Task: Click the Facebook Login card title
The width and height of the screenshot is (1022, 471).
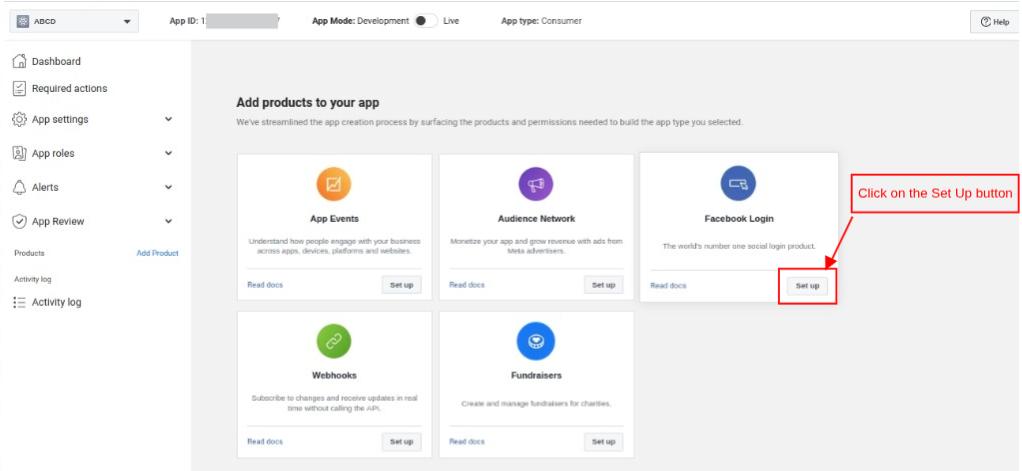Action: [x=739, y=218]
